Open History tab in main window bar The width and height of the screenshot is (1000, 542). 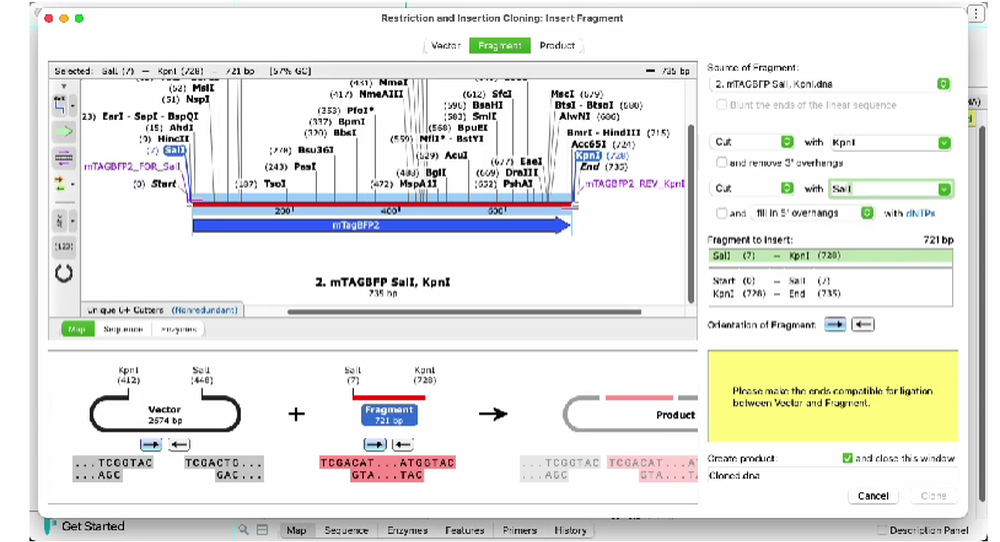point(570,530)
